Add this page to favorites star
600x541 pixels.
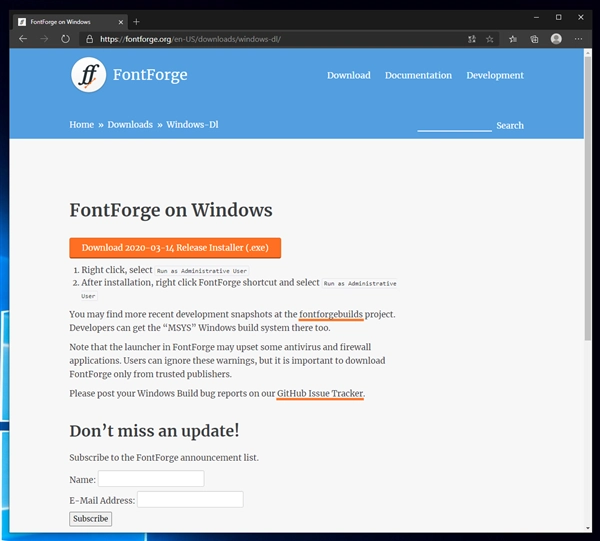(x=489, y=39)
